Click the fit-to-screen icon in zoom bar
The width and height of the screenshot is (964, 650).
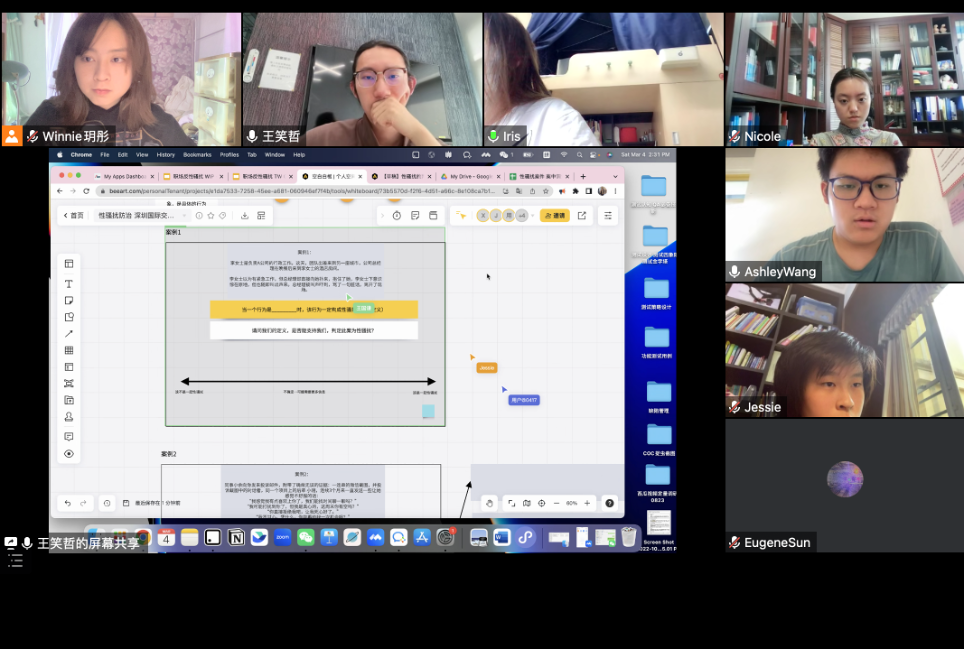tap(512, 503)
